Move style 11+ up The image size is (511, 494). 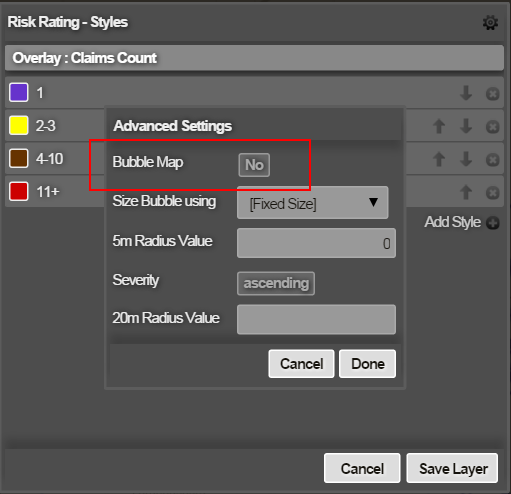466,192
